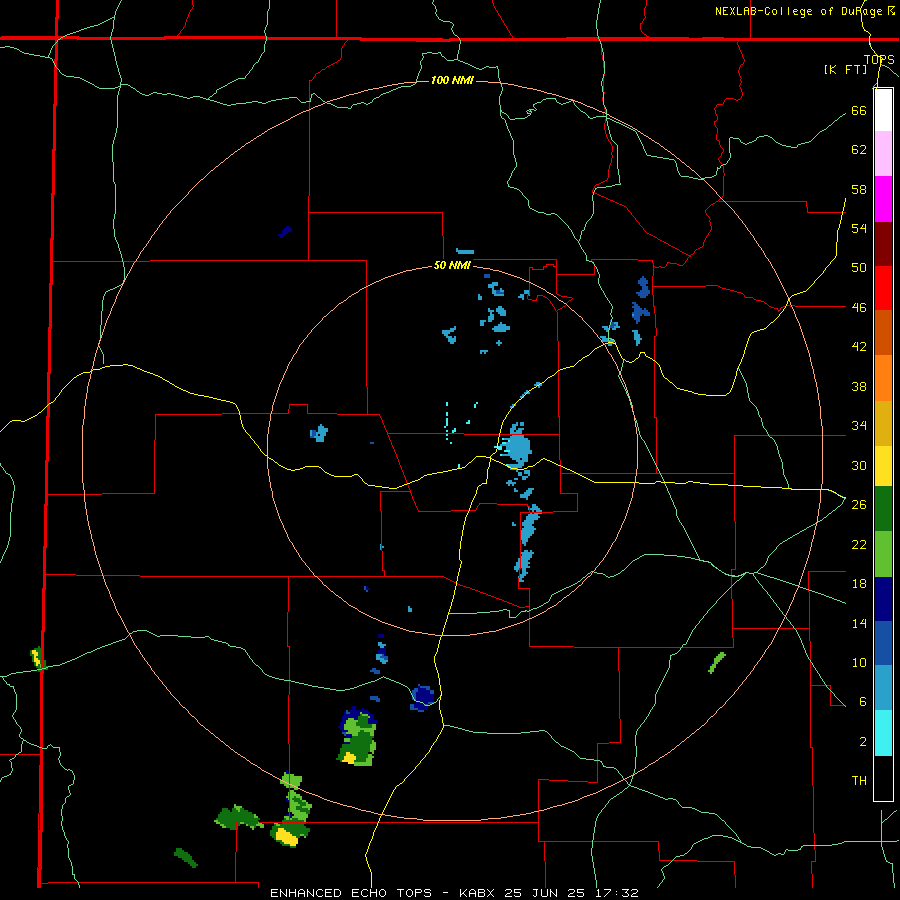Screen dimensions: 900x900
Task: Click the legend value '46'
Action: pos(859,307)
